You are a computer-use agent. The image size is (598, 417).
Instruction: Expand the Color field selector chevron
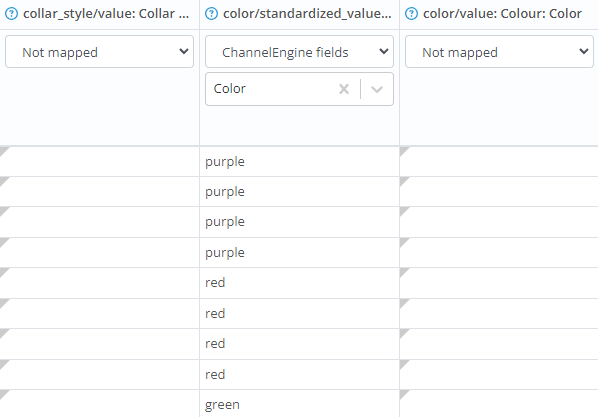coord(377,89)
